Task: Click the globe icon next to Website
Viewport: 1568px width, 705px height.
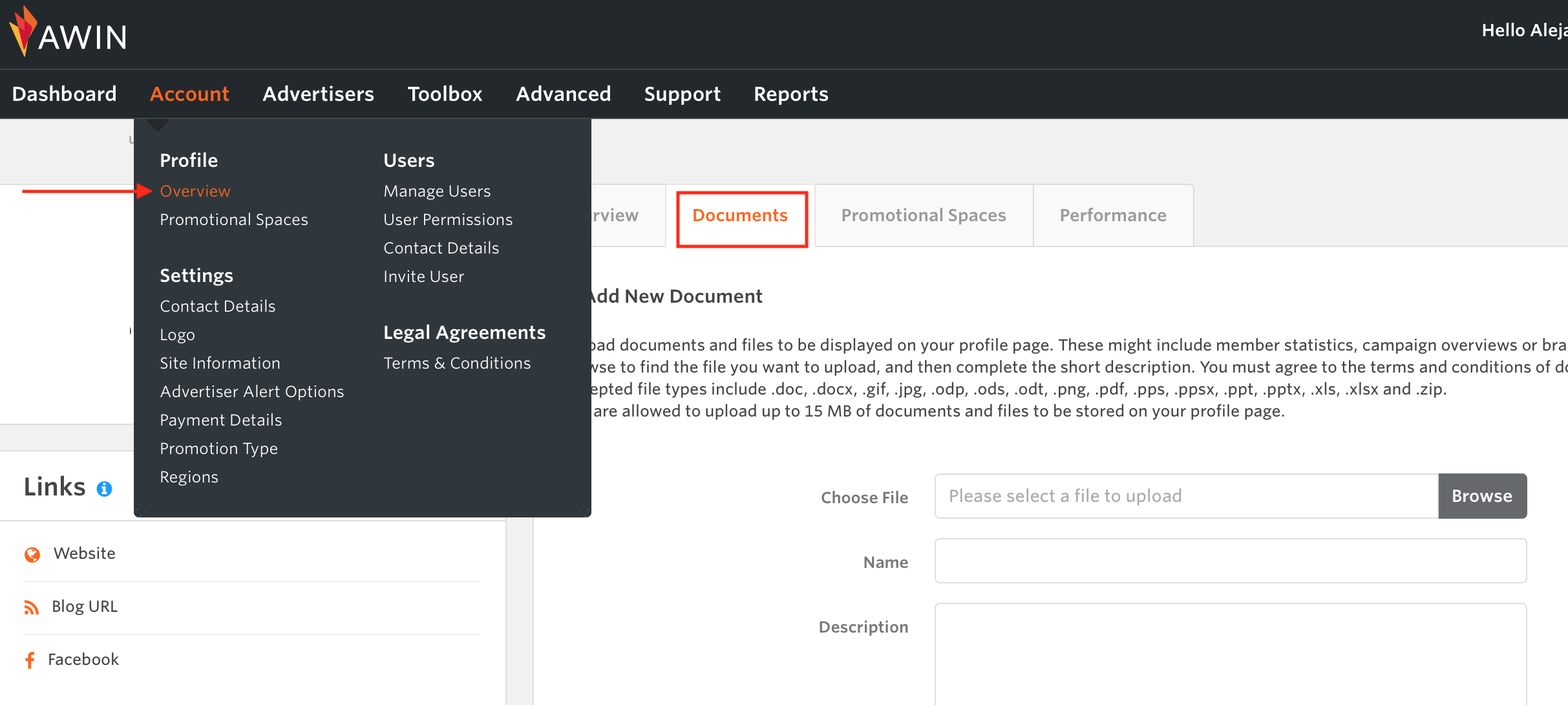Action: click(x=32, y=554)
